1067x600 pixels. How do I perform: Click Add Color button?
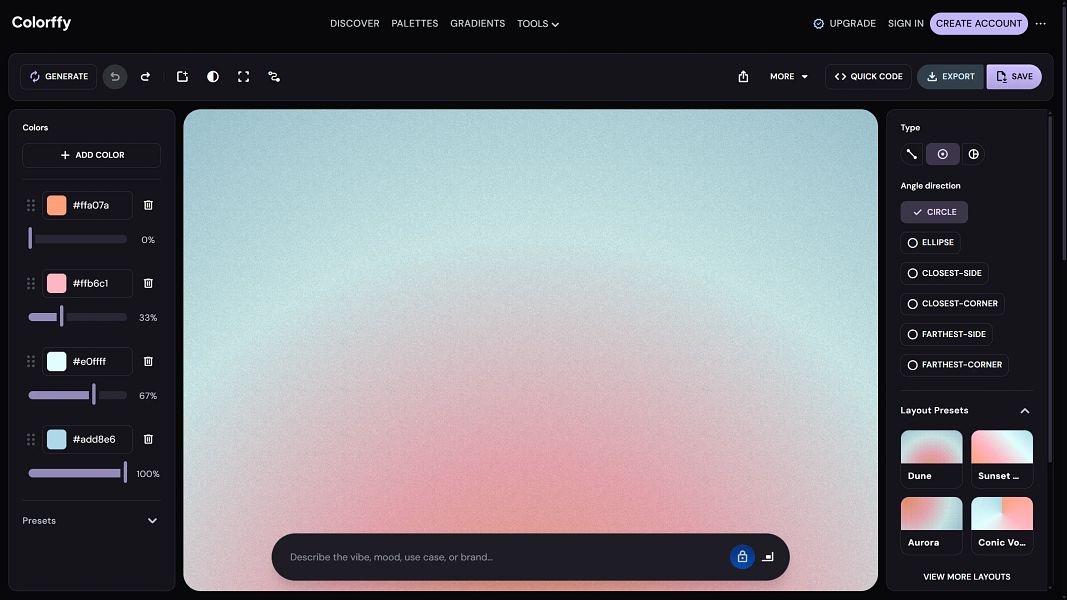click(92, 155)
